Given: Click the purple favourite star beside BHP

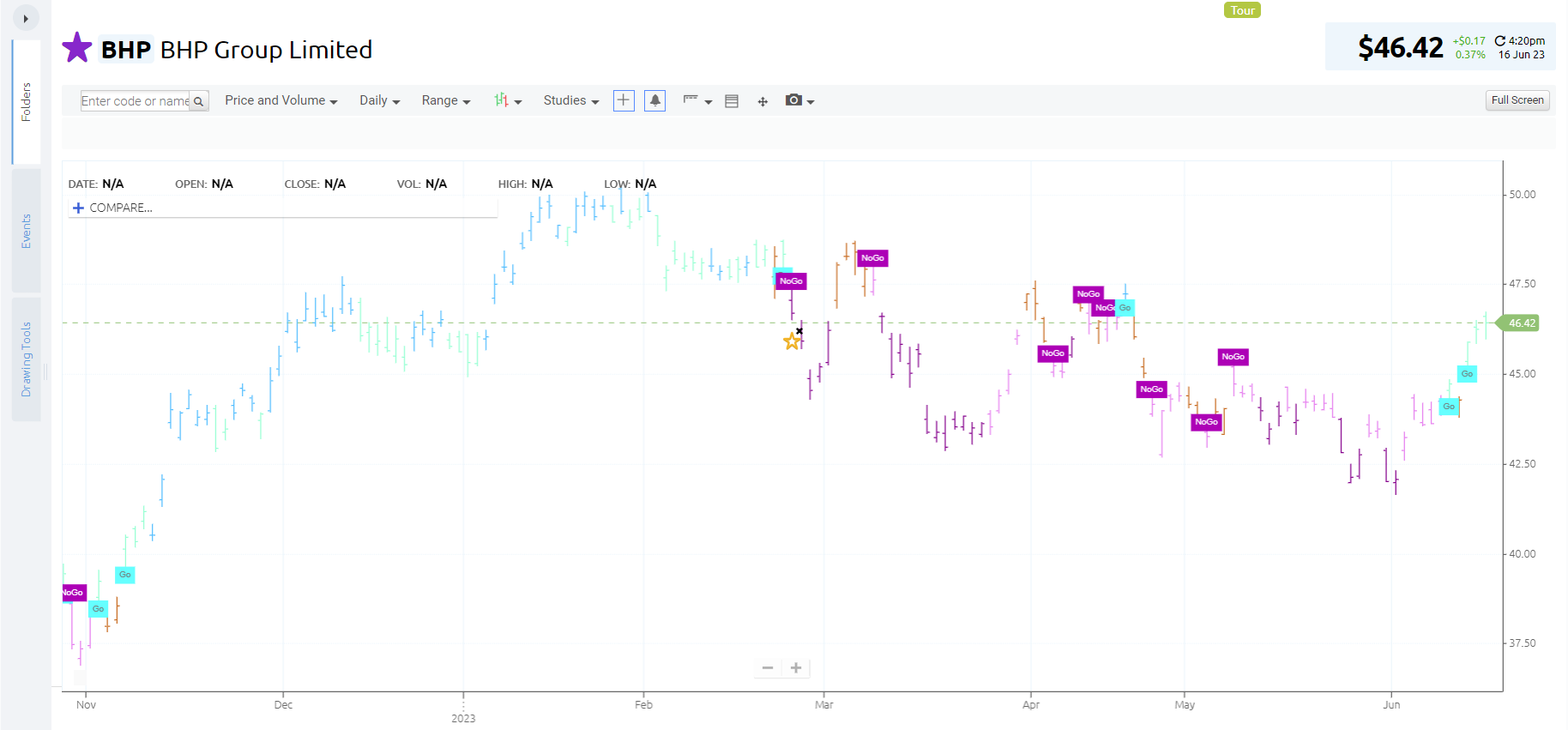Looking at the screenshot, I should click(x=77, y=48).
